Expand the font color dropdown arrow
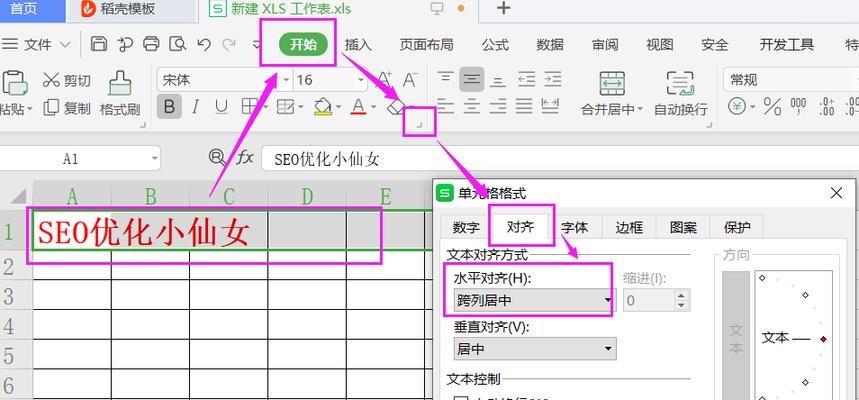 click(x=374, y=107)
